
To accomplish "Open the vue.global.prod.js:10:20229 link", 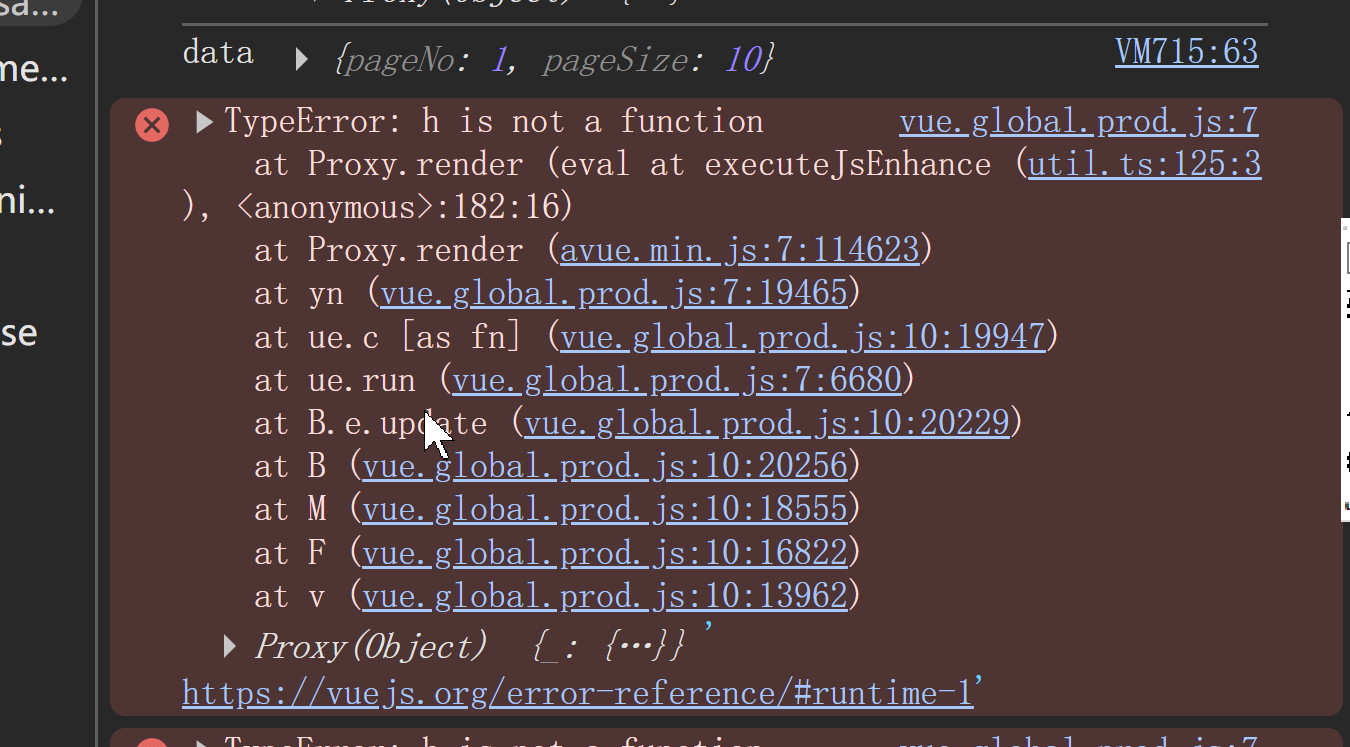I will 766,423.
